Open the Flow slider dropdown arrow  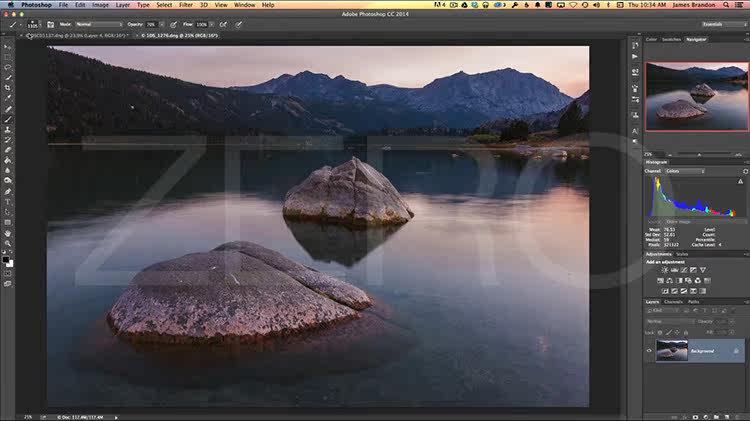coord(212,24)
